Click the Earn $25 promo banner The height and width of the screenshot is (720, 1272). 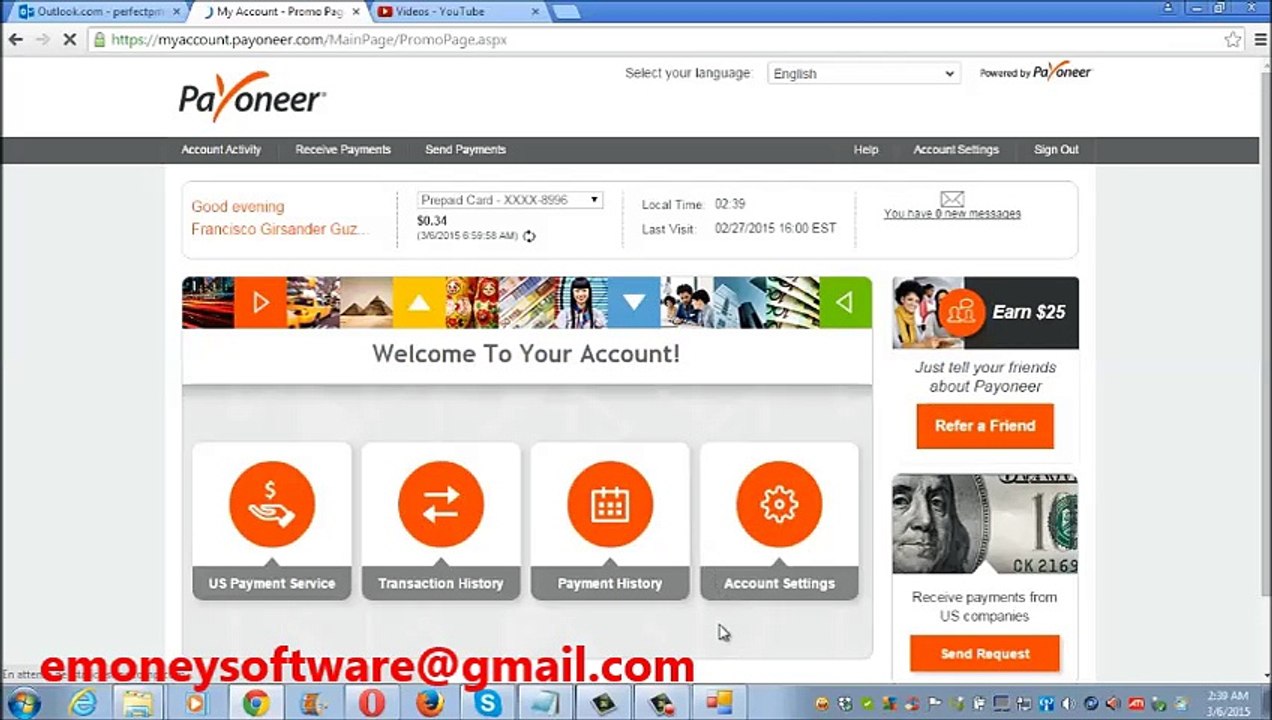pyautogui.click(x=985, y=313)
